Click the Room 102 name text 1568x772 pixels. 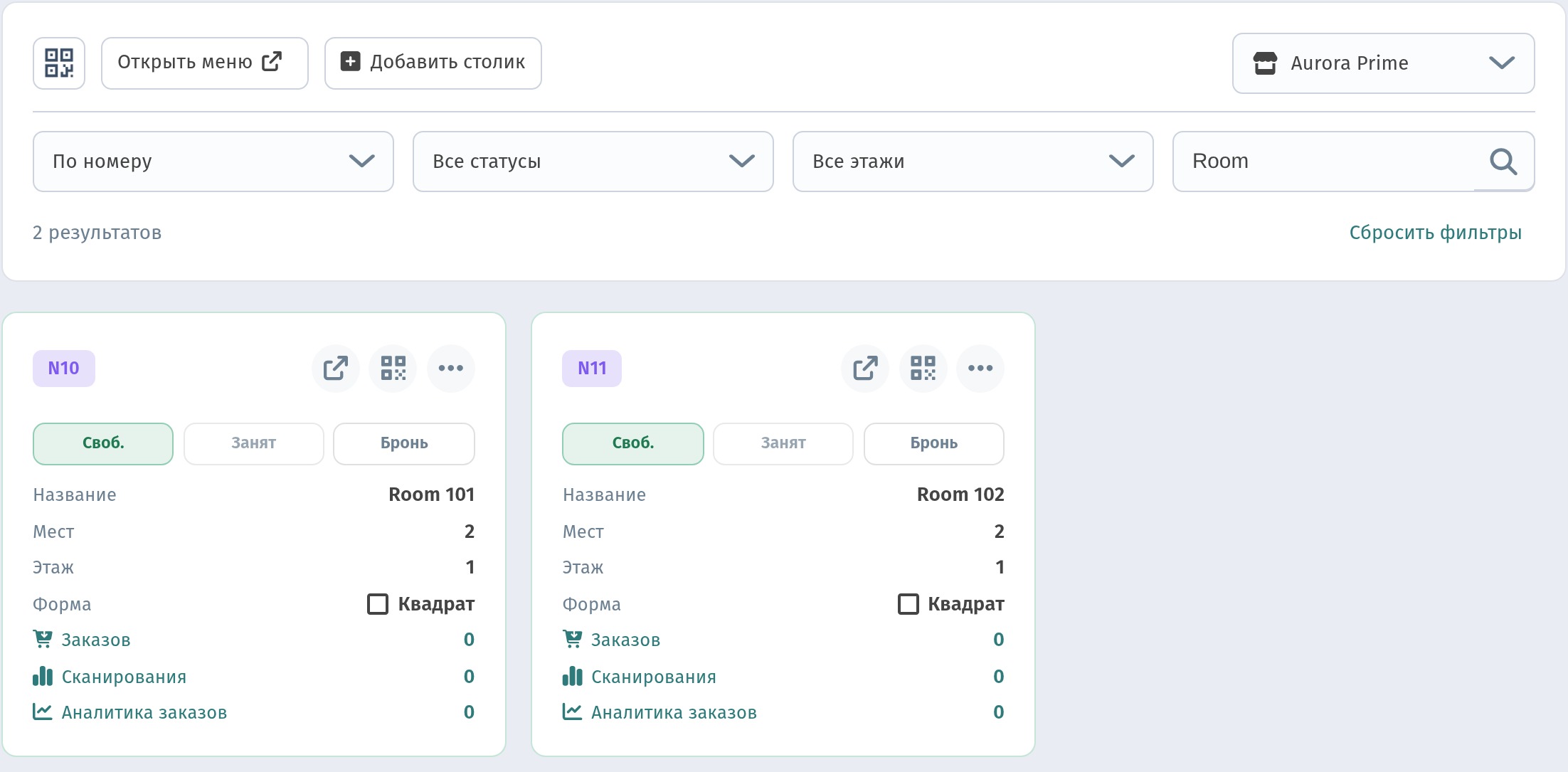click(960, 495)
